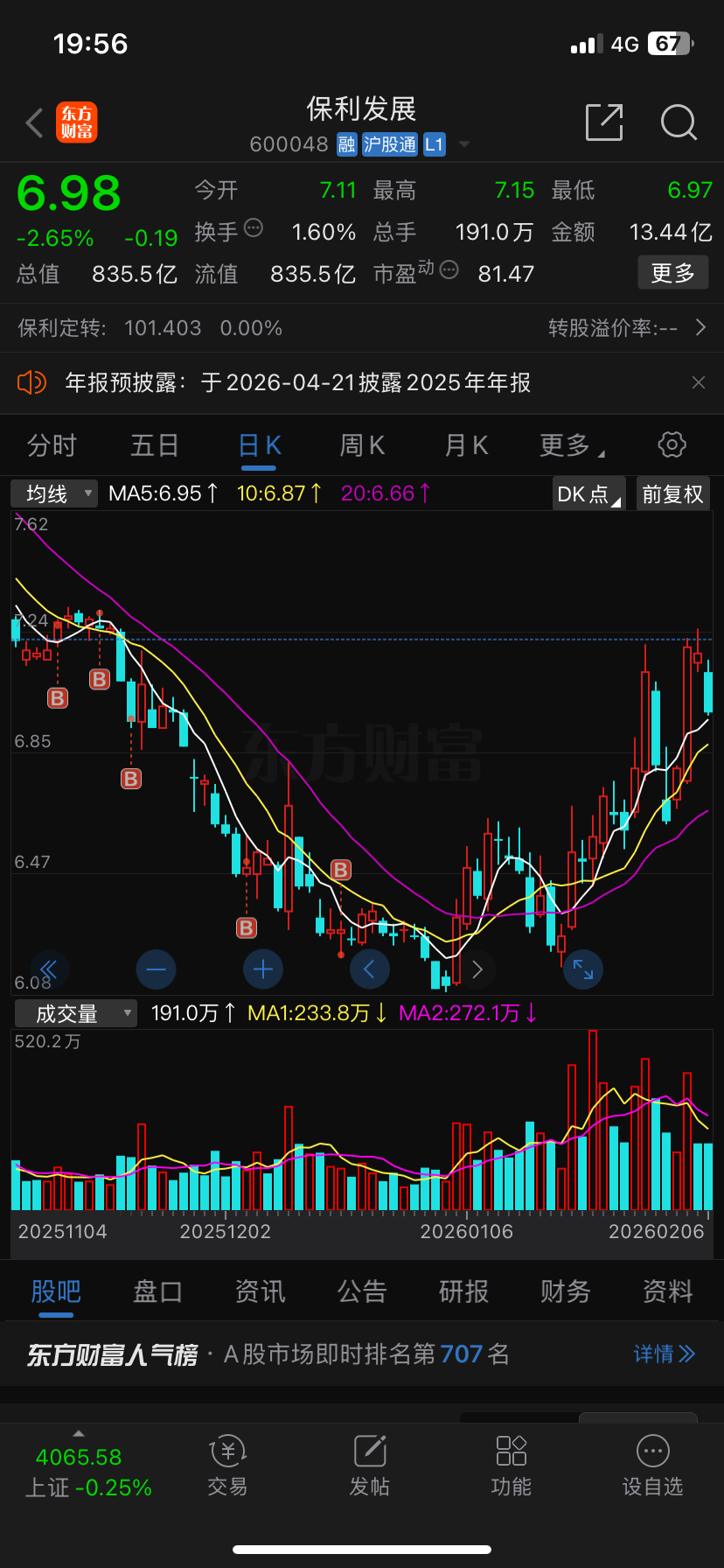Tap the 融 margin badge

point(347,144)
